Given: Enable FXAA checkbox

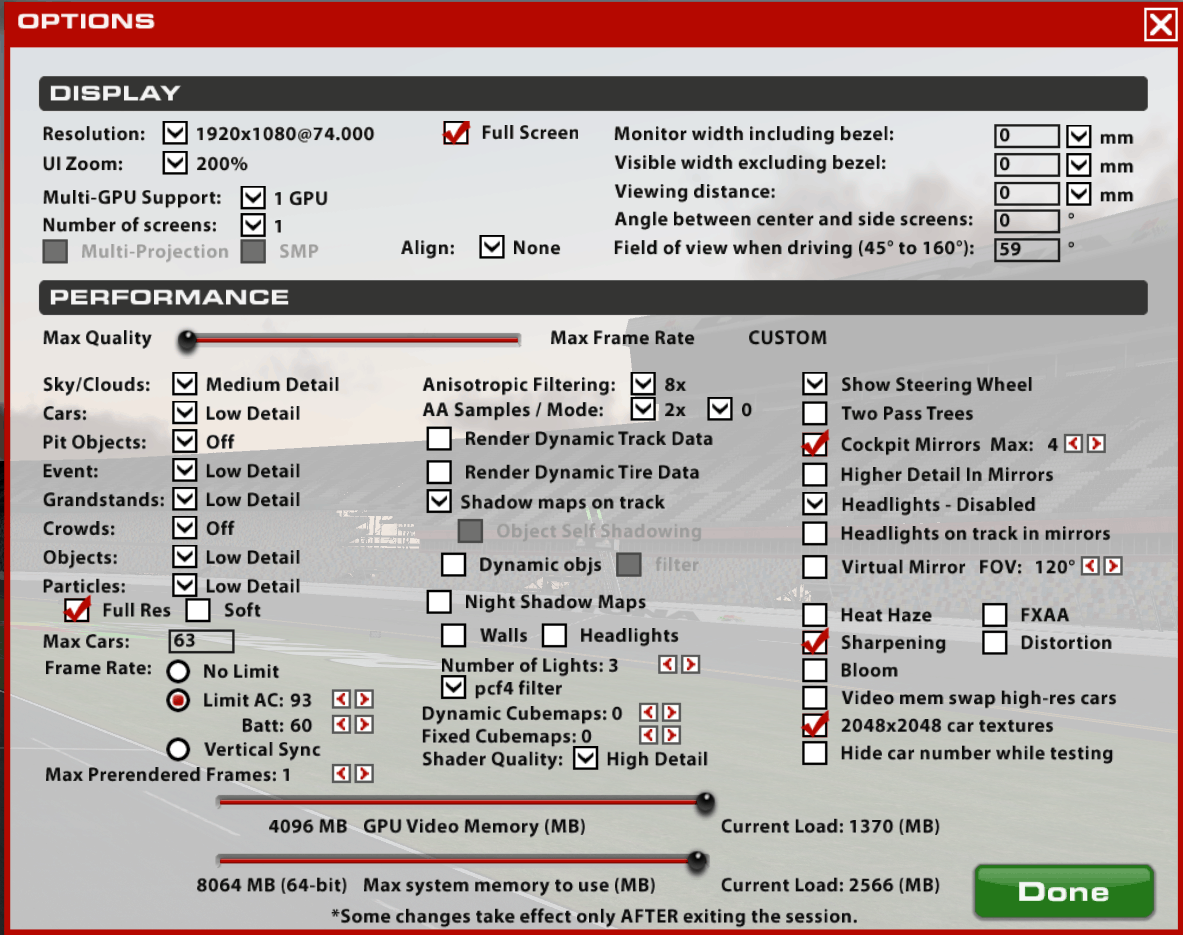Looking at the screenshot, I should point(994,614).
